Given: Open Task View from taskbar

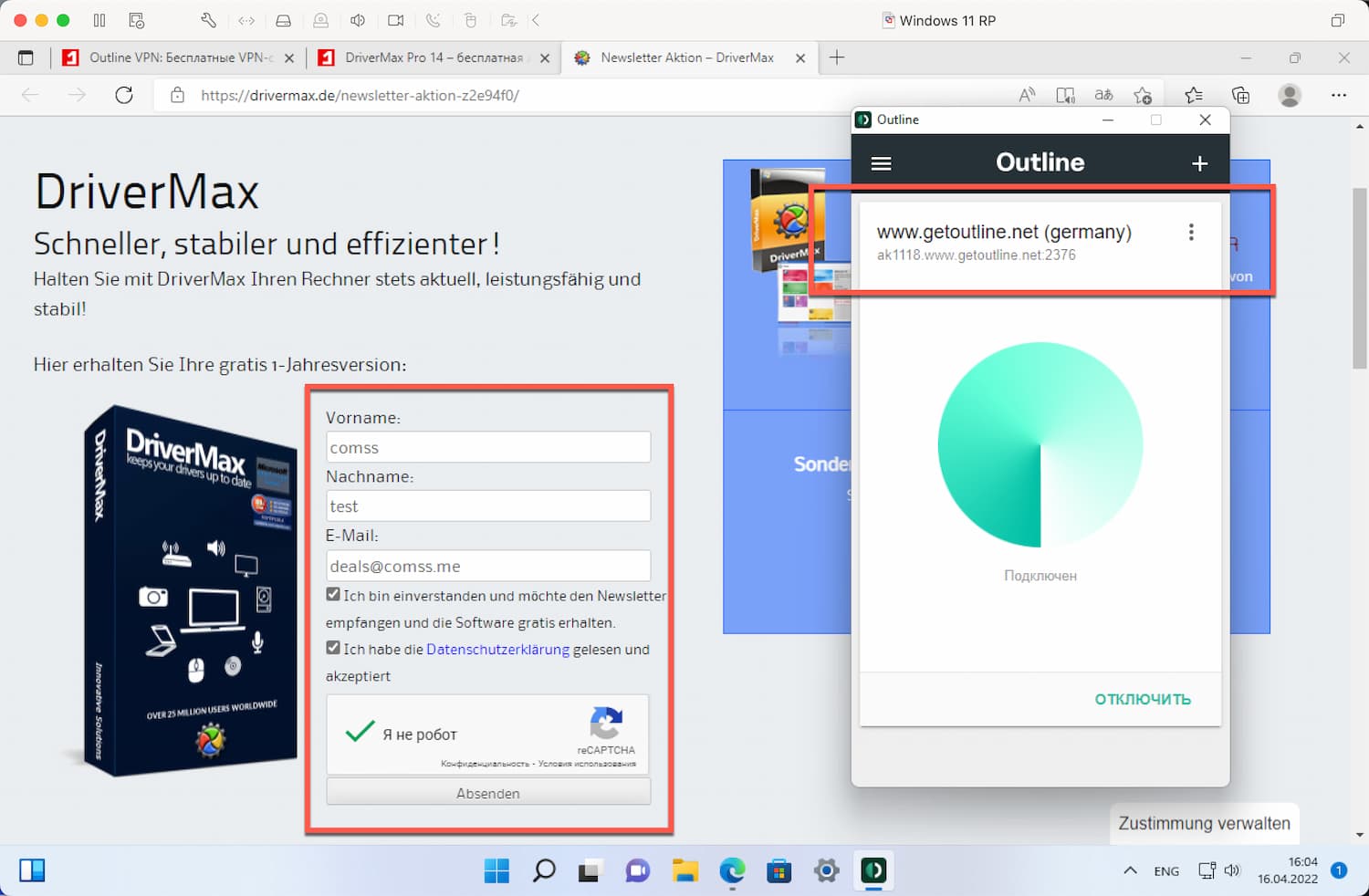Looking at the screenshot, I should pos(590,870).
